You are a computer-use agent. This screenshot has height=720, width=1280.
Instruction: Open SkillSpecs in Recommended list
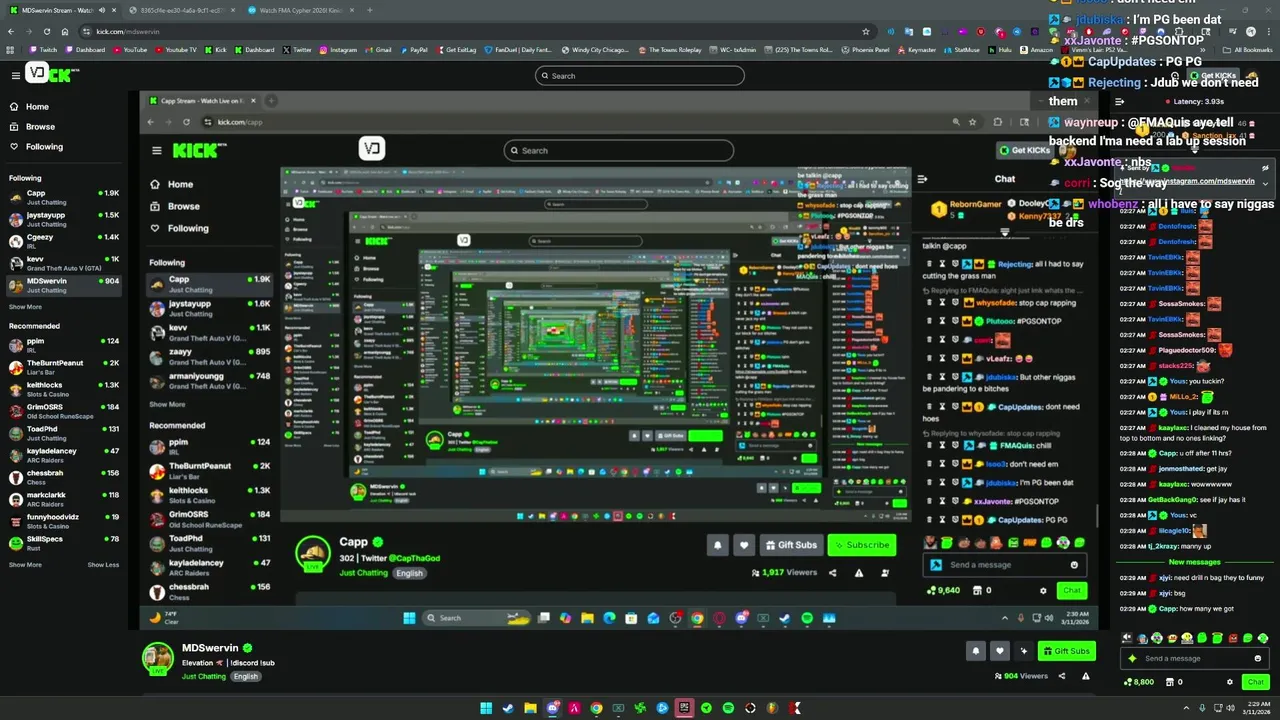pos(64,543)
